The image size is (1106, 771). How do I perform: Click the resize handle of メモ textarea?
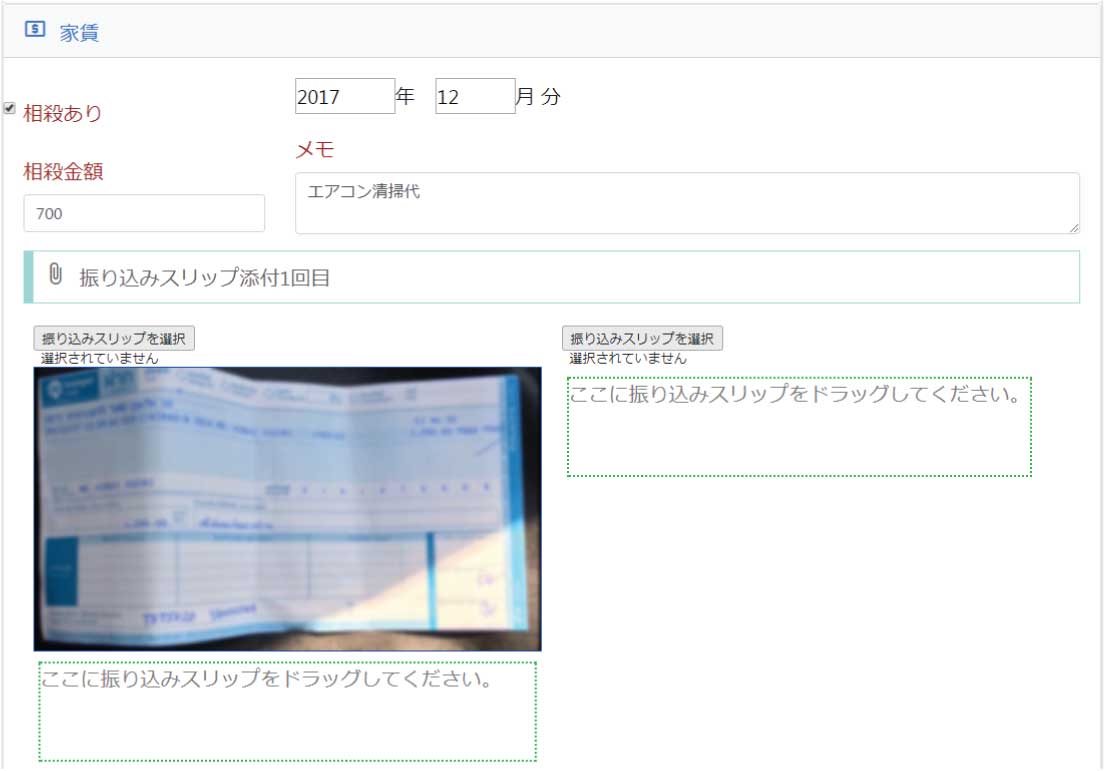(1073, 228)
